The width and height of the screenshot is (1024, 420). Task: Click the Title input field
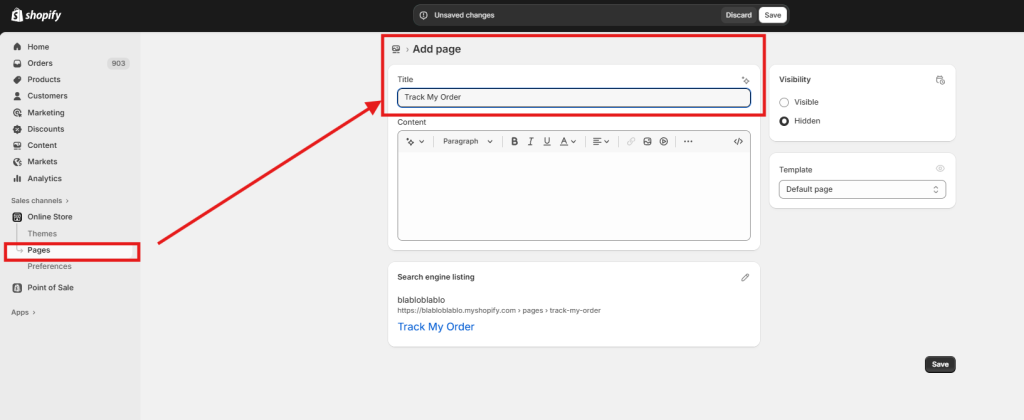click(574, 97)
